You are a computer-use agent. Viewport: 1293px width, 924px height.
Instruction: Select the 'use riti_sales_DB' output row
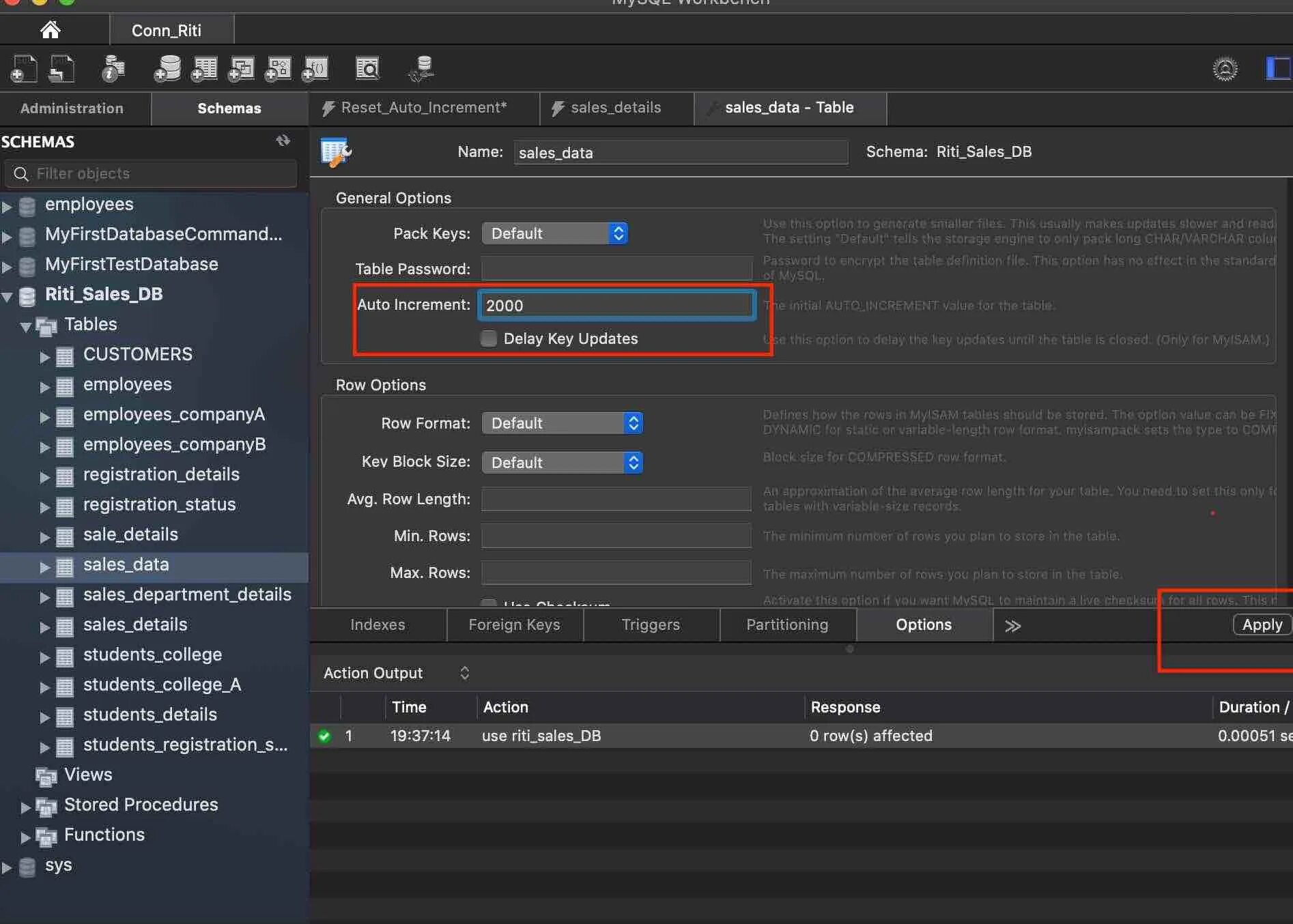click(801, 736)
